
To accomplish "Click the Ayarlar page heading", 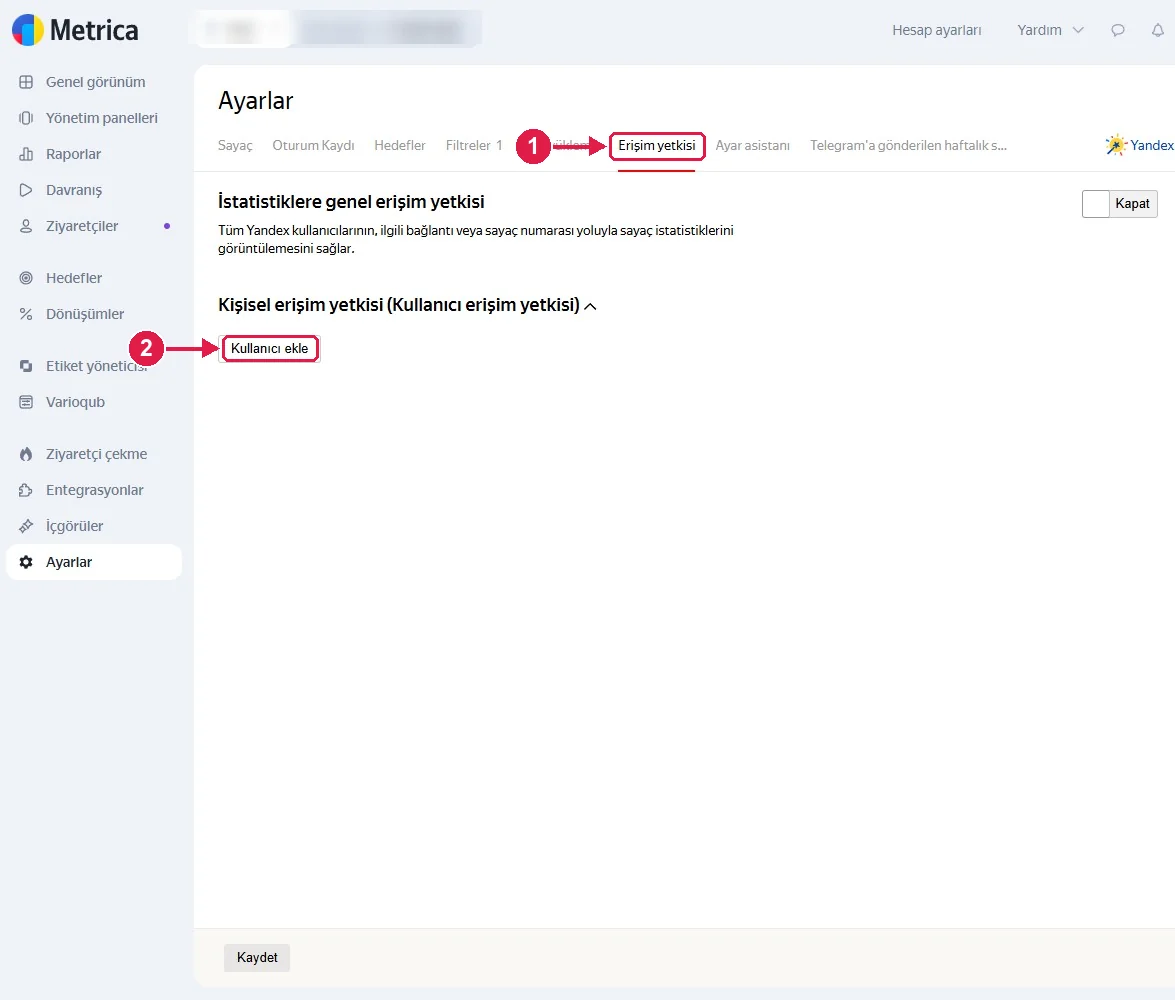I will click(x=256, y=101).
